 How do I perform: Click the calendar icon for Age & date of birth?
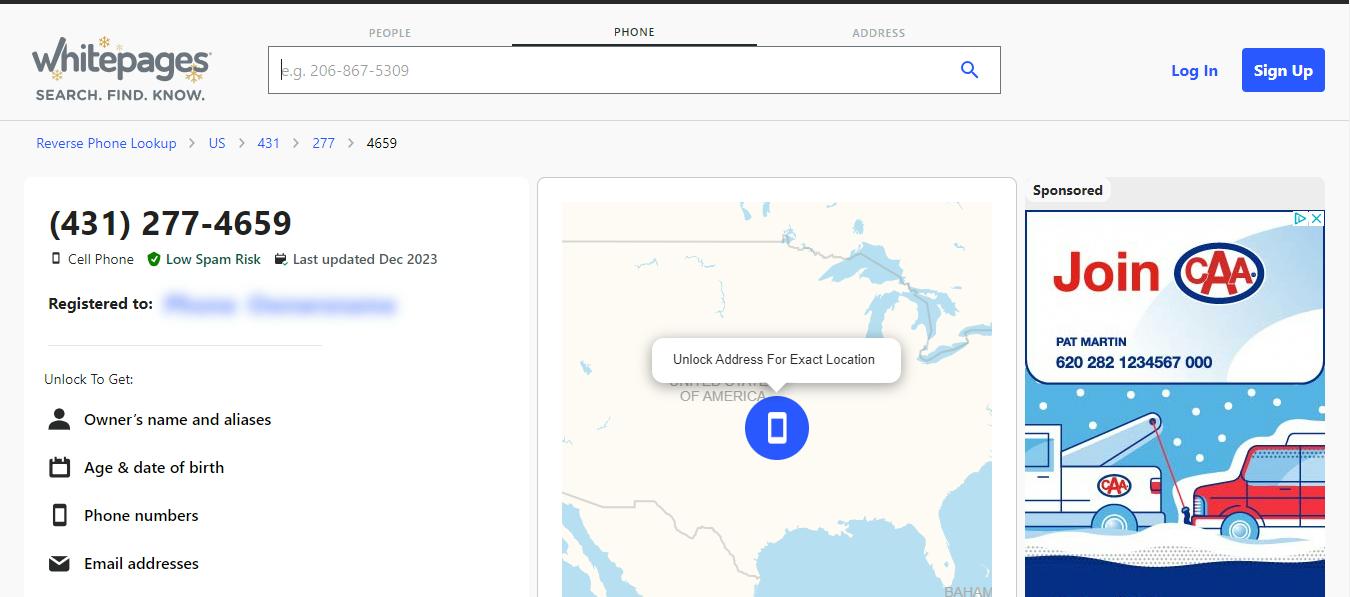pos(59,467)
